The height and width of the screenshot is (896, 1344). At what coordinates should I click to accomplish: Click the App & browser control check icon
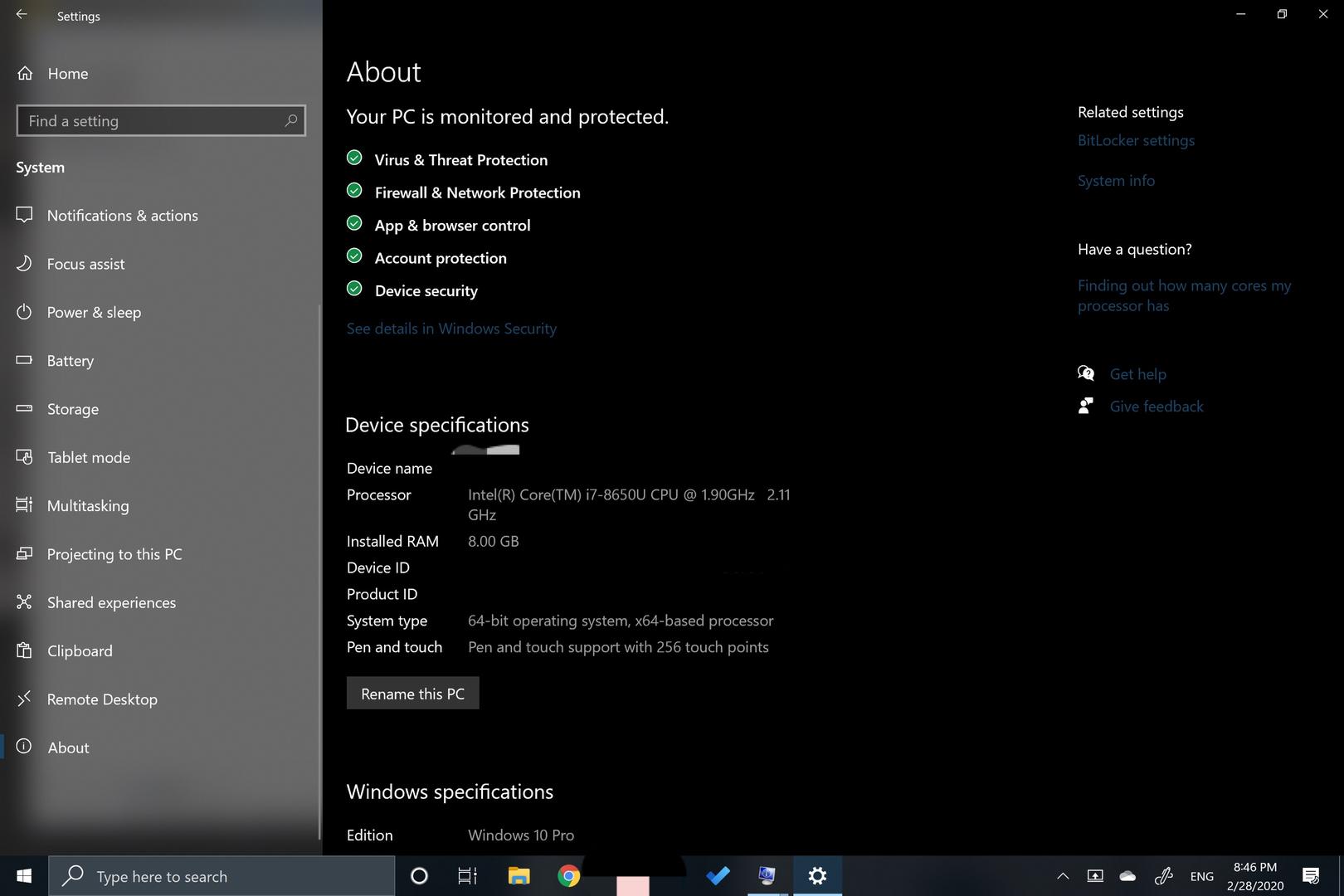(354, 223)
